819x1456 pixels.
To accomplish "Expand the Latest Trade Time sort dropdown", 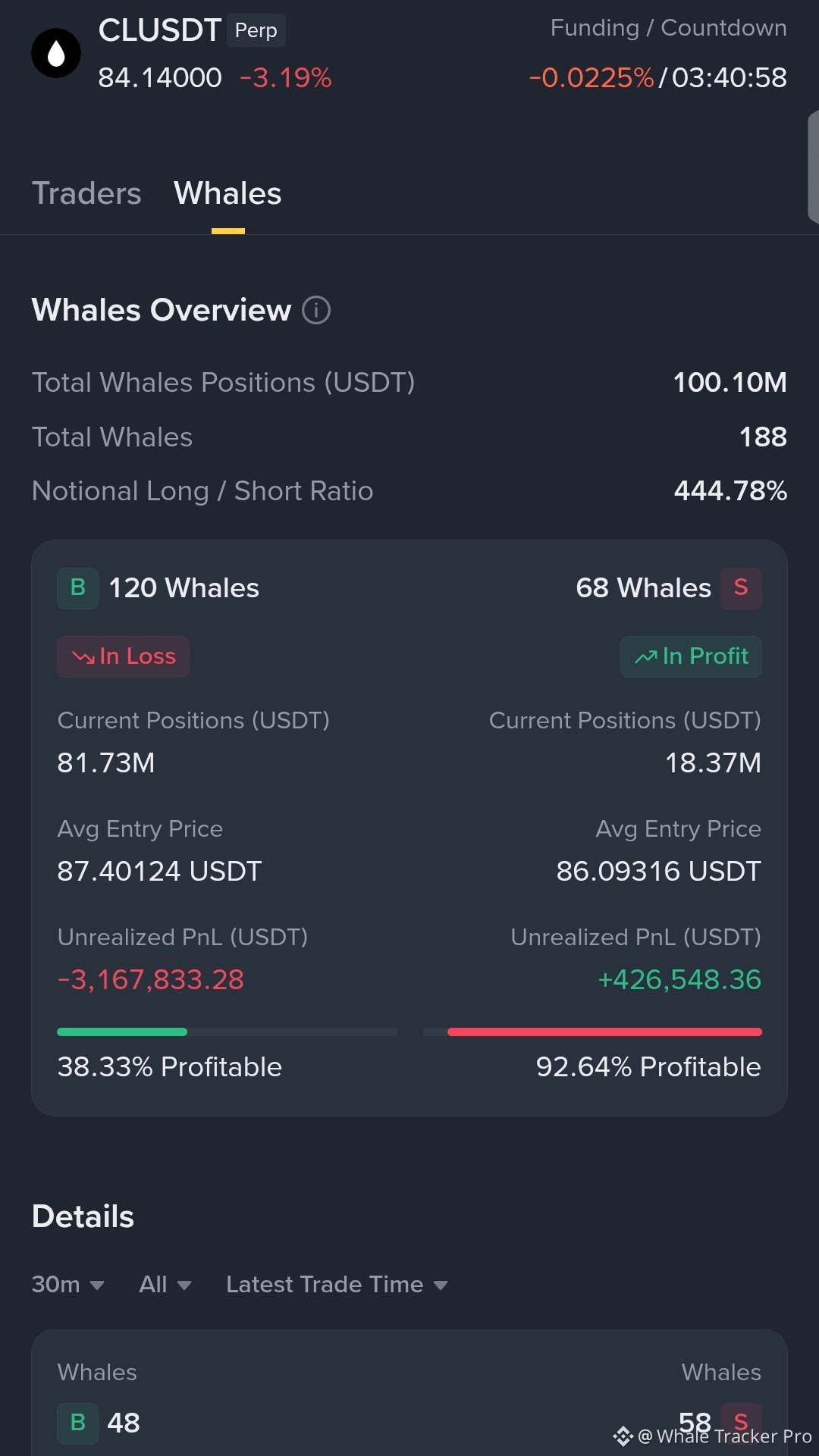I will pyautogui.click(x=337, y=1285).
